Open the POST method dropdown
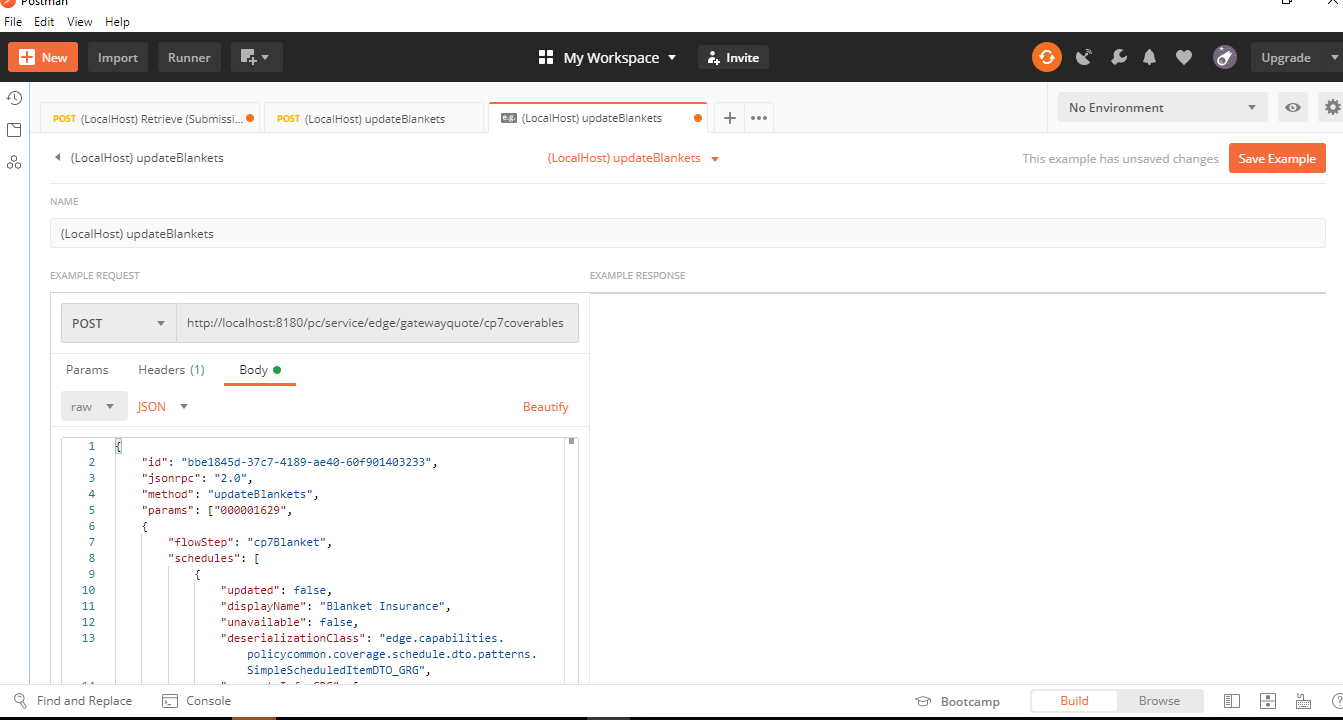The width and height of the screenshot is (1343, 720). (117, 323)
